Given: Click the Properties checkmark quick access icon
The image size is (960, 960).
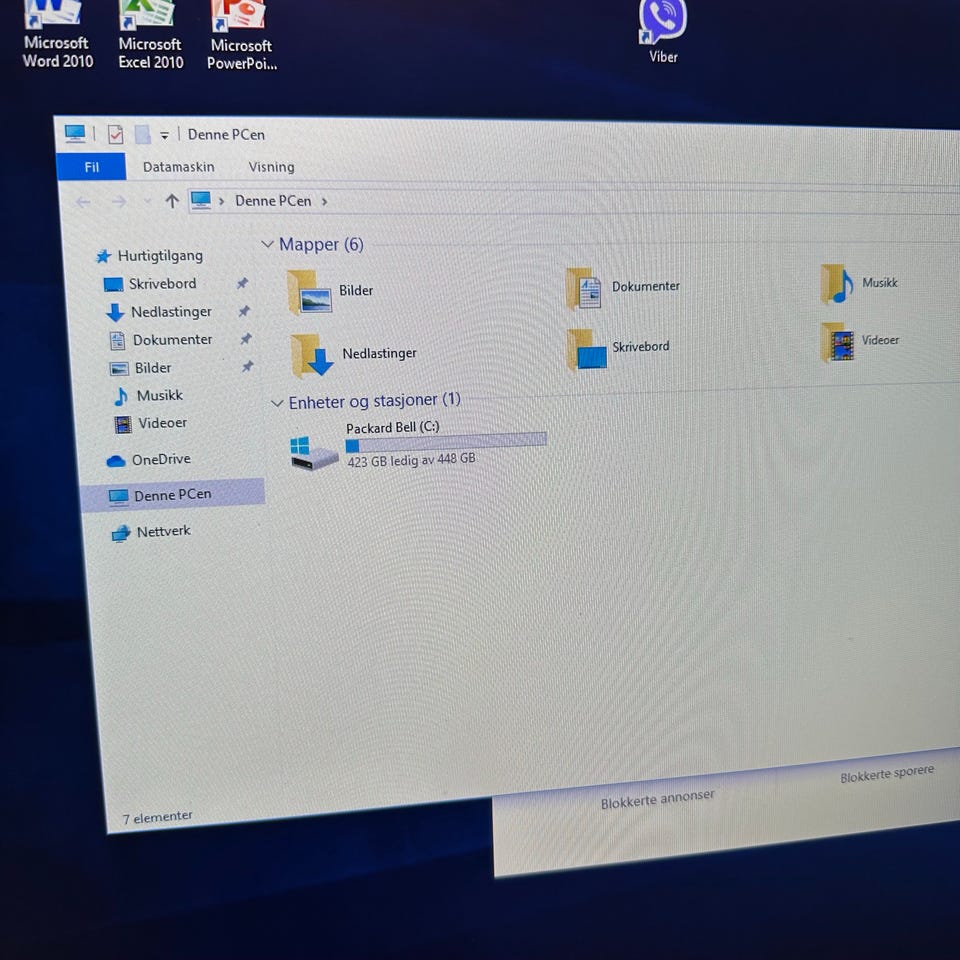Looking at the screenshot, I should coord(115,134).
